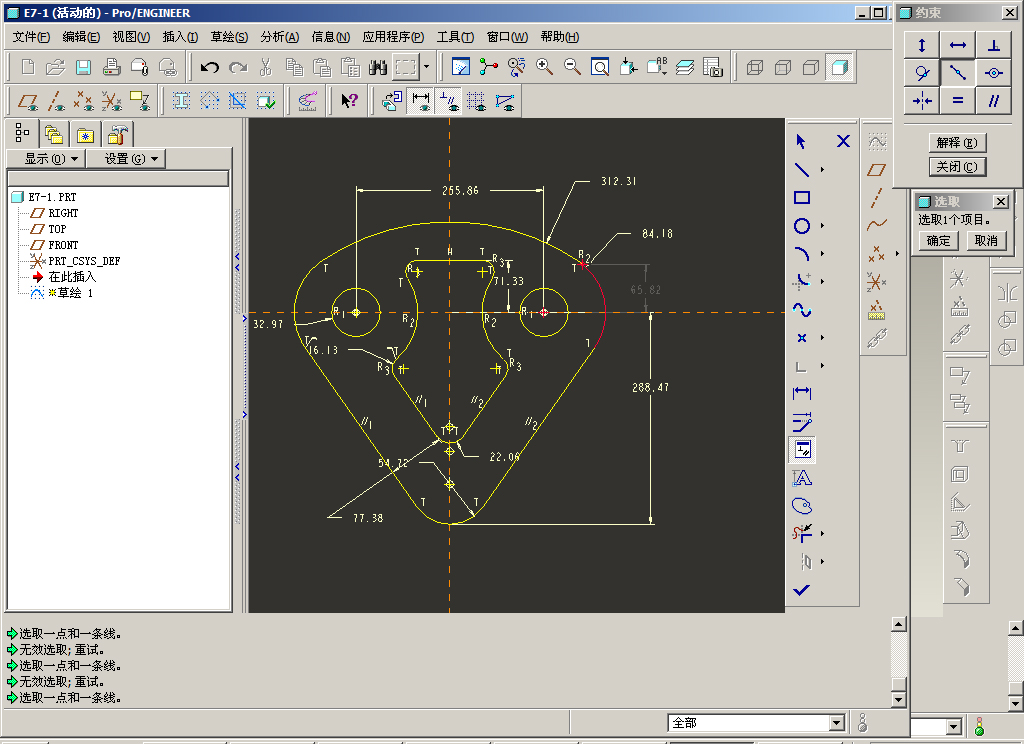Viewport: 1024px width, 744px height.
Task: Click the binoculars Find icon
Action: click(377, 67)
